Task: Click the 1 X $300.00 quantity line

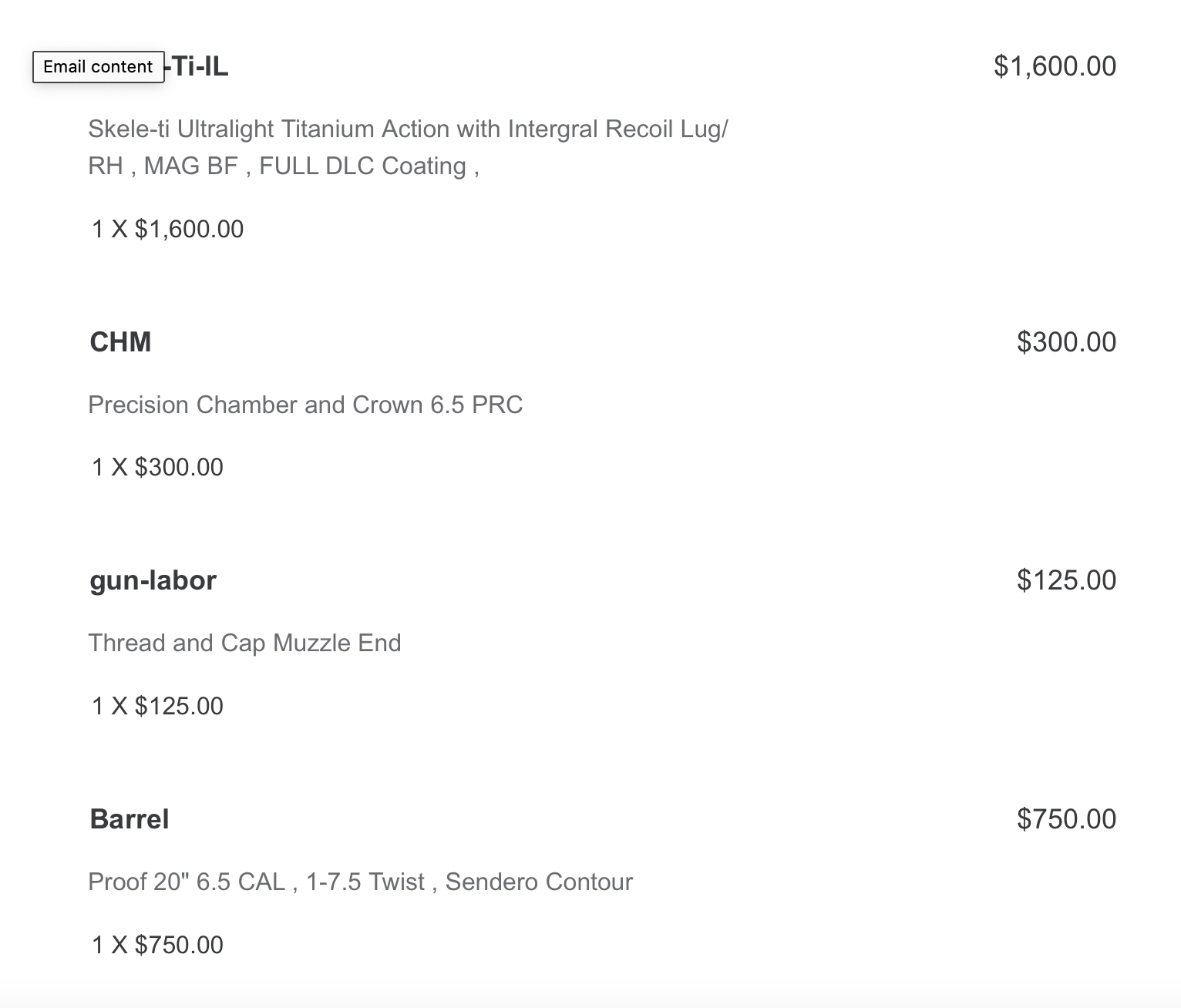Action: pos(157,467)
